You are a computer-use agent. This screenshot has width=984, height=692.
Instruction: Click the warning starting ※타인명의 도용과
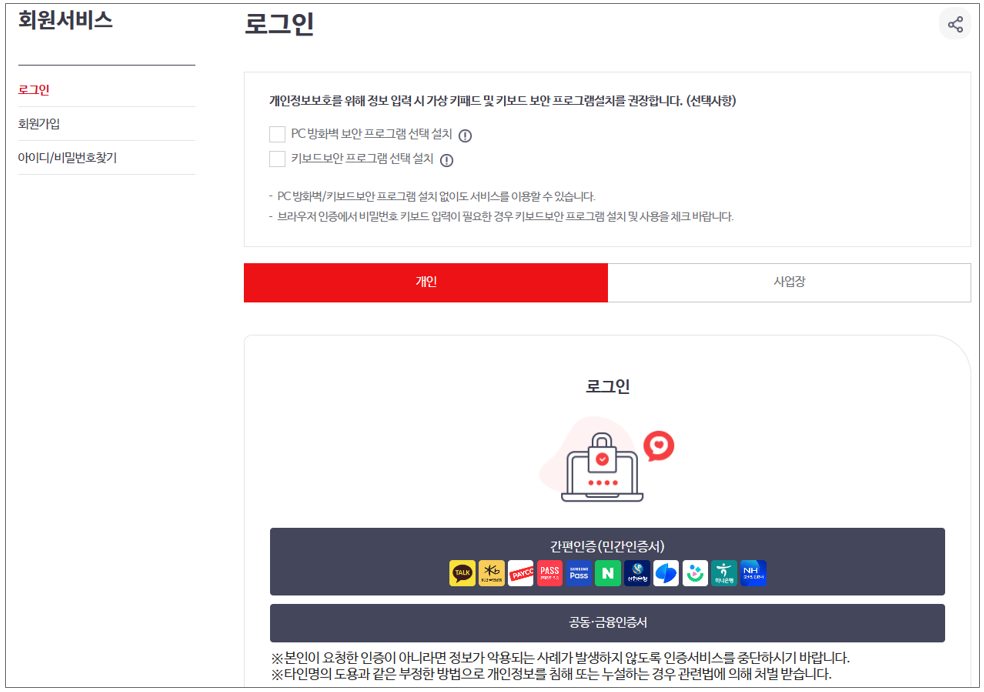[551, 674]
